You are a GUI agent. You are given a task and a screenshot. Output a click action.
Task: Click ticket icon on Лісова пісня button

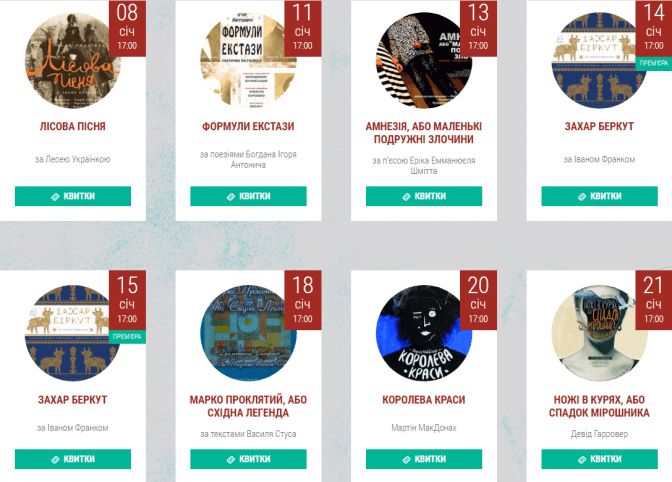(x=55, y=197)
